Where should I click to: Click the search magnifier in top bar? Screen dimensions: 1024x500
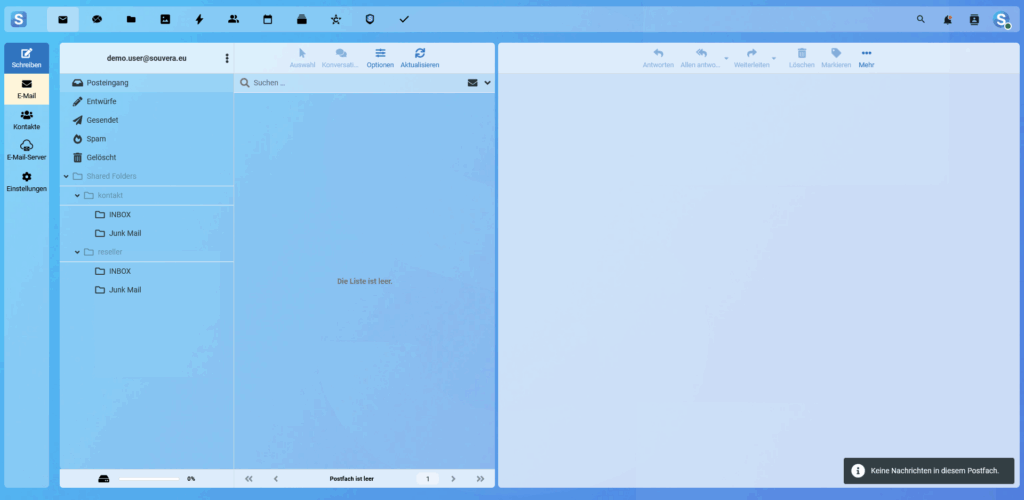point(921,19)
